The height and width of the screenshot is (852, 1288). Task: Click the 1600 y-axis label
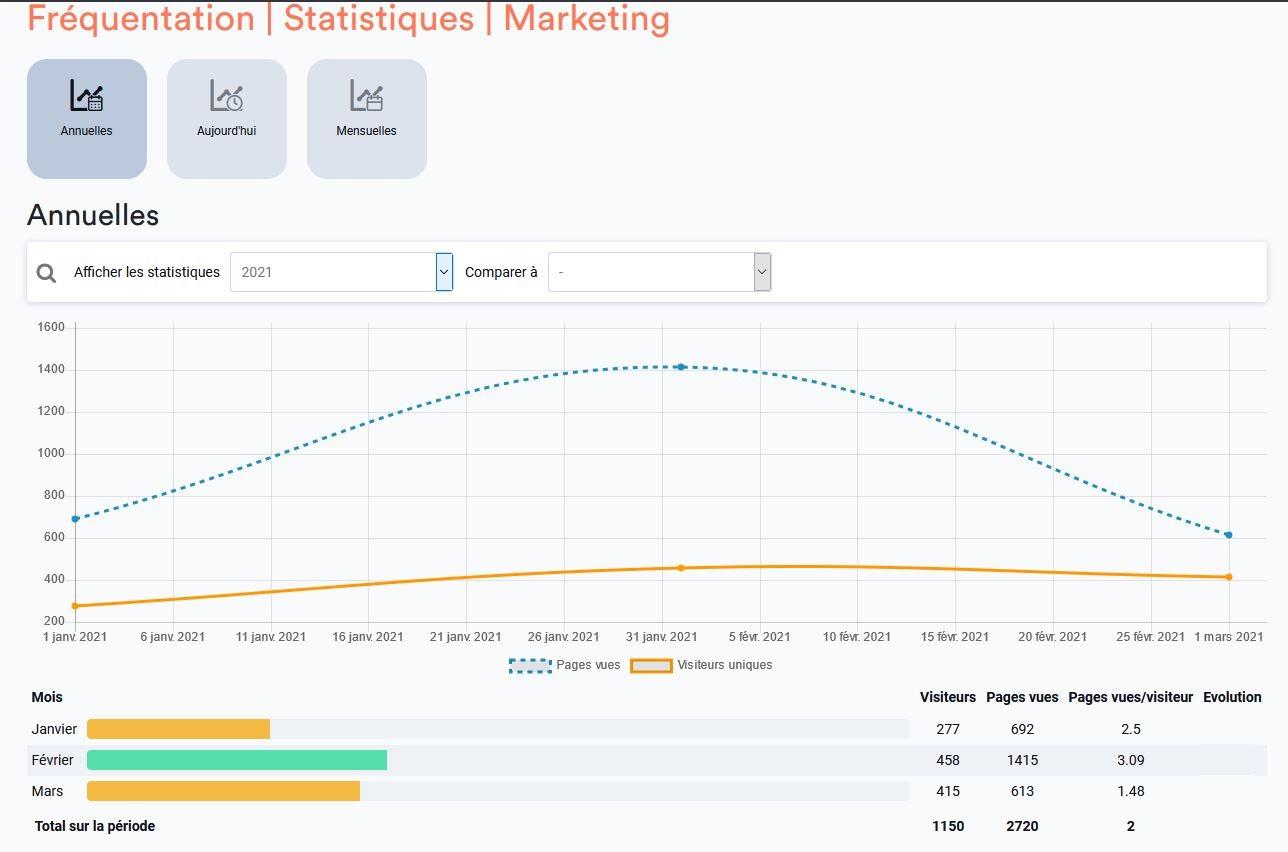click(50, 327)
